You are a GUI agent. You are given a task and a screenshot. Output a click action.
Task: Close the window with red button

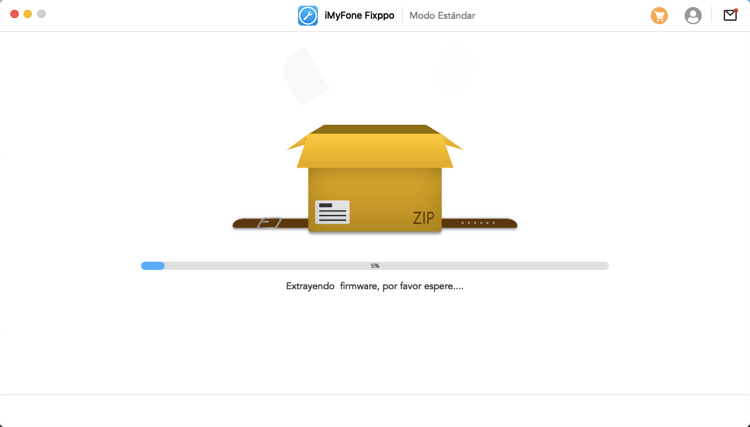pos(14,14)
